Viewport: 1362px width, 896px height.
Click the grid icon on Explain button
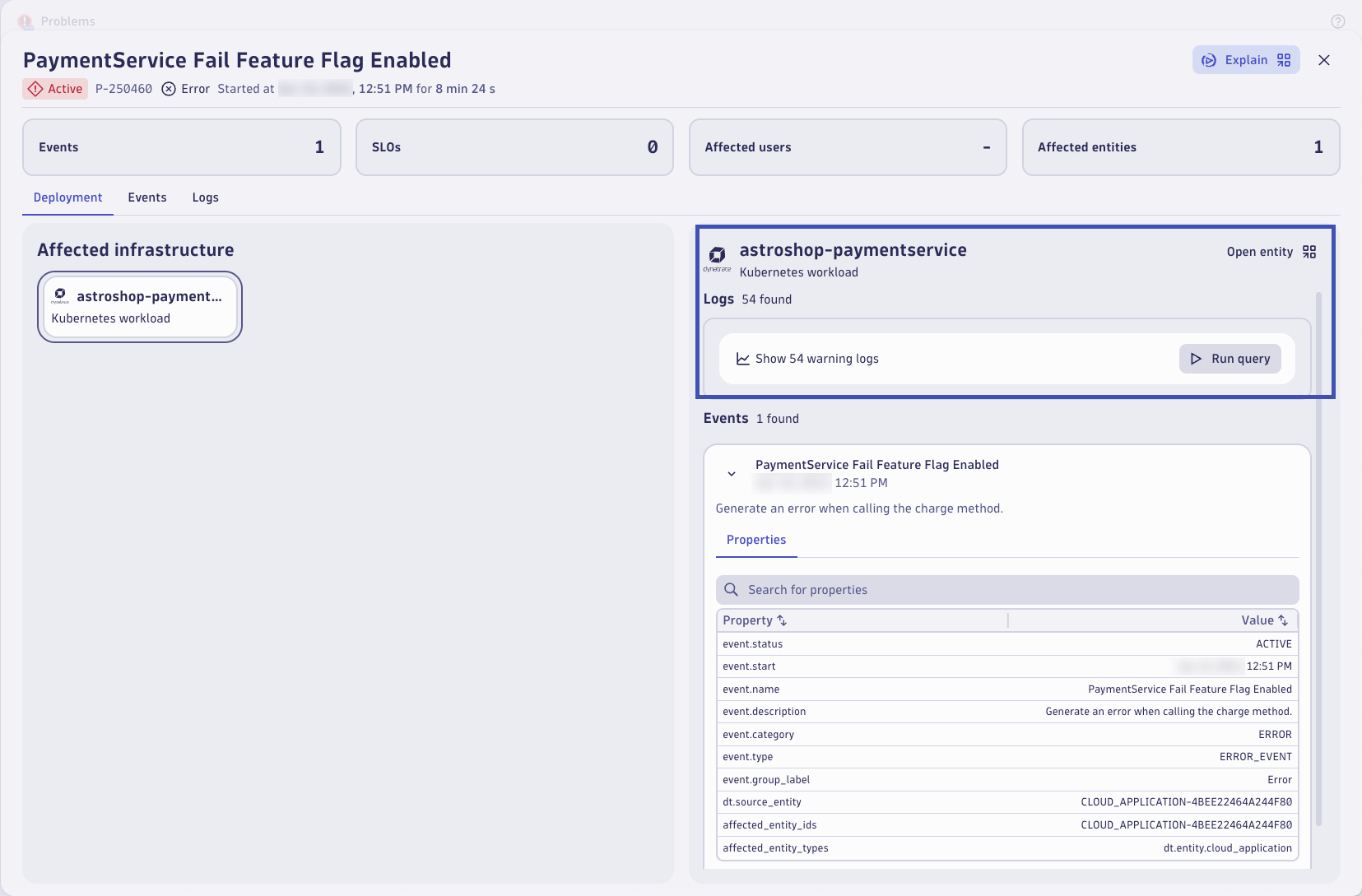click(1284, 60)
